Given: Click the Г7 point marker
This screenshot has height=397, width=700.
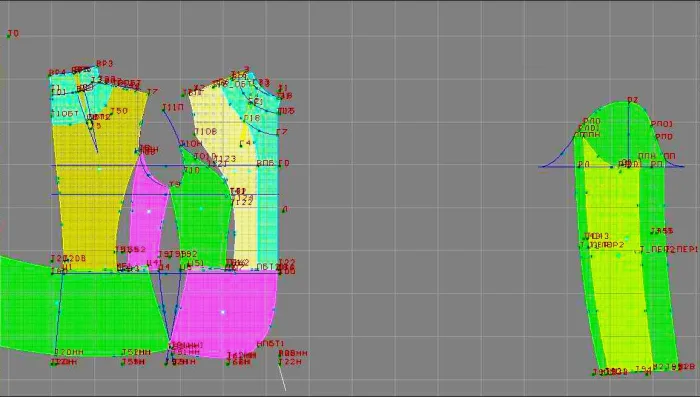Looking at the screenshot, I should click(x=282, y=132).
